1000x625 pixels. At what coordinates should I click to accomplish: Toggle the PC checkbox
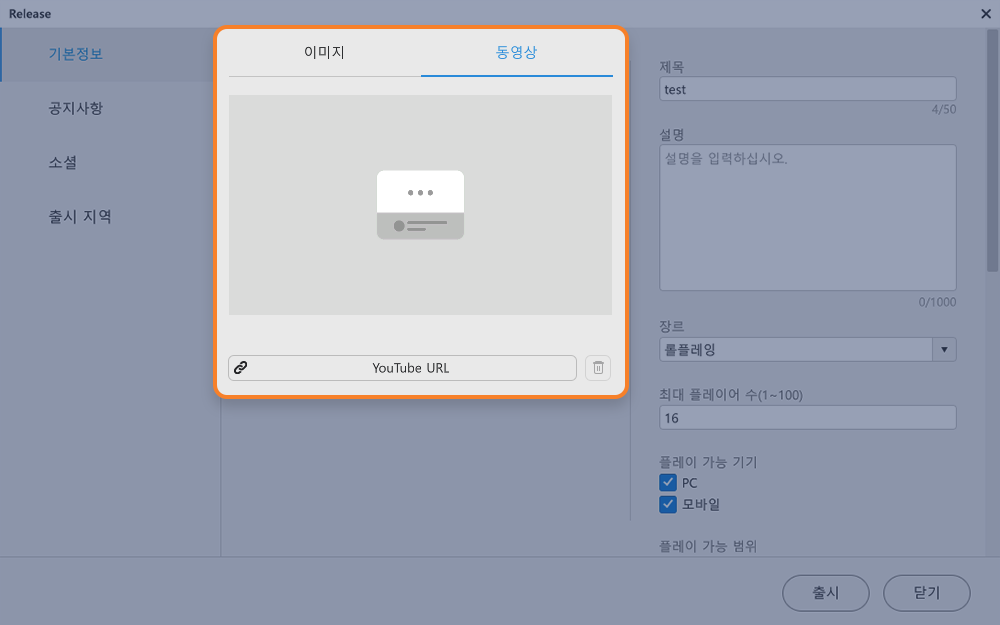pos(668,482)
